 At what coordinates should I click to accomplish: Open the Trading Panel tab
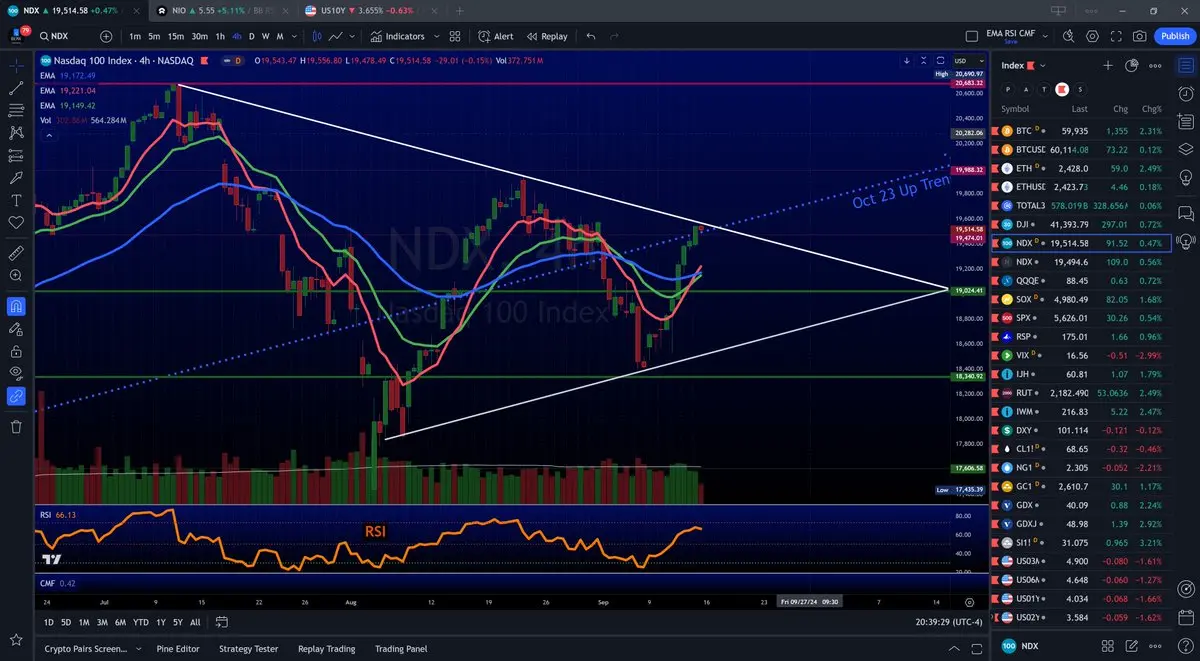(401, 649)
